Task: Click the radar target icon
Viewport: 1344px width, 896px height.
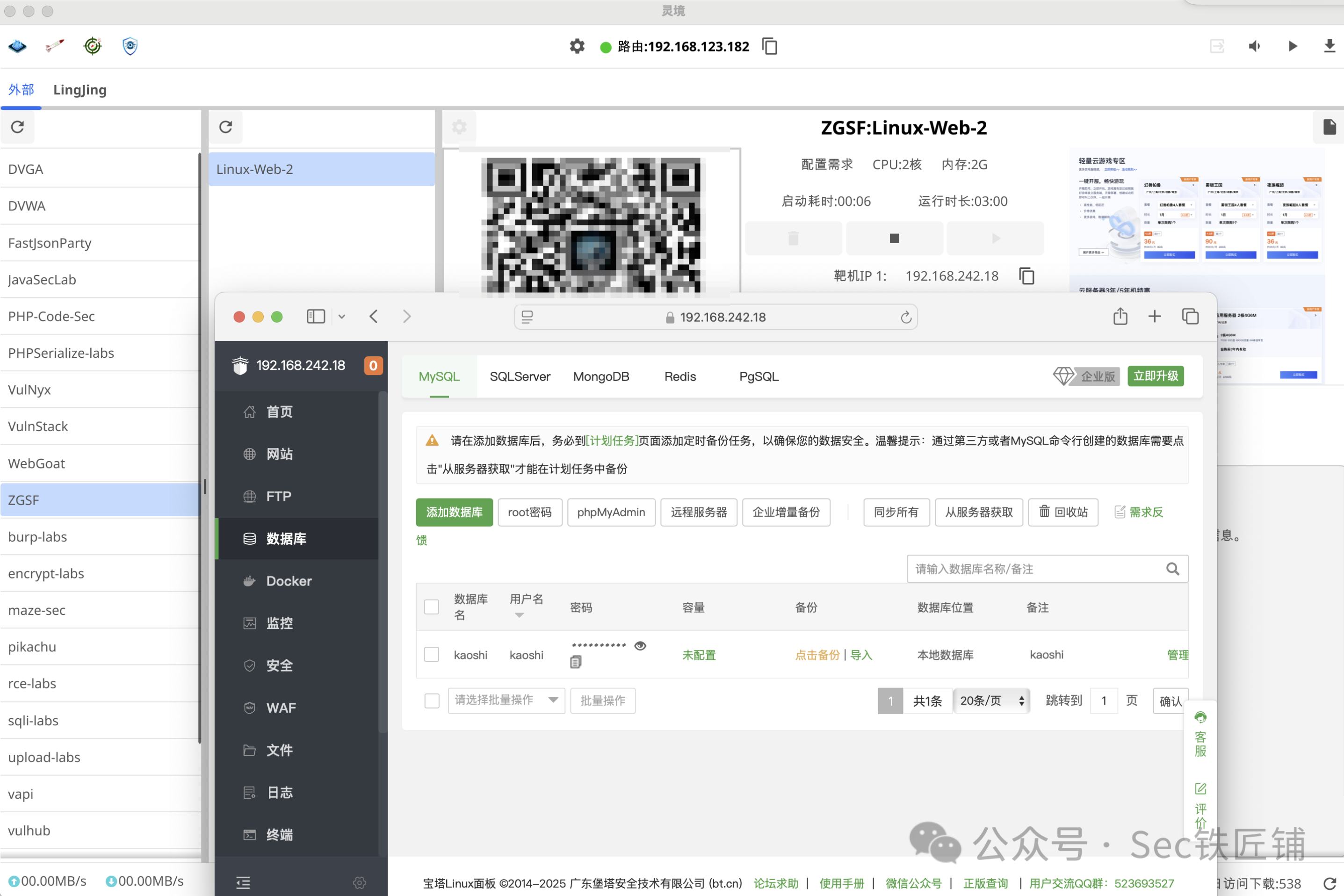Action: pyautogui.click(x=93, y=46)
